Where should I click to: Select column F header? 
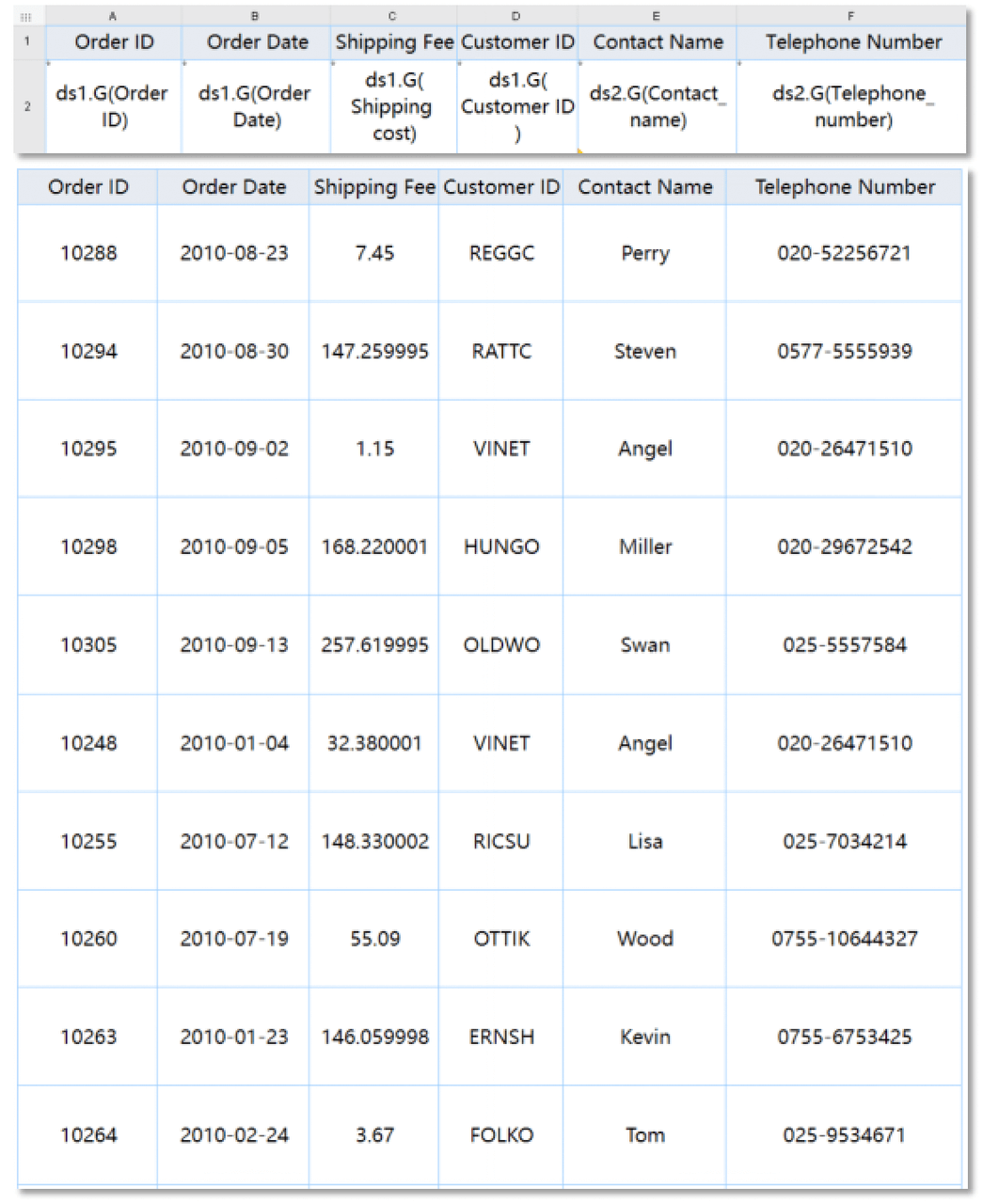pyautogui.click(x=850, y=16)
